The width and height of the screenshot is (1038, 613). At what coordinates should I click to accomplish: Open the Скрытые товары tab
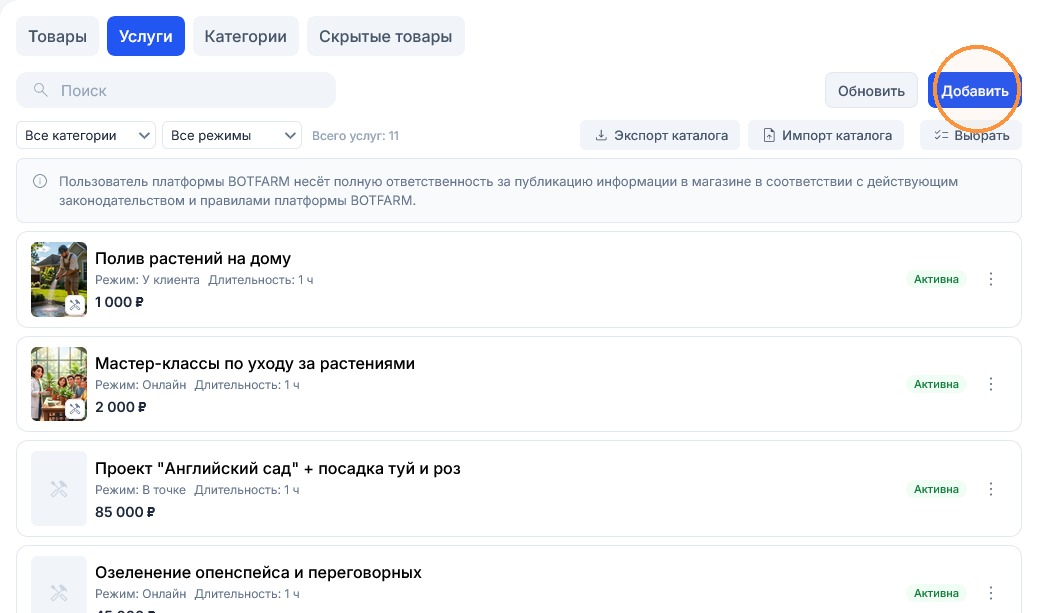pos(385,36)
